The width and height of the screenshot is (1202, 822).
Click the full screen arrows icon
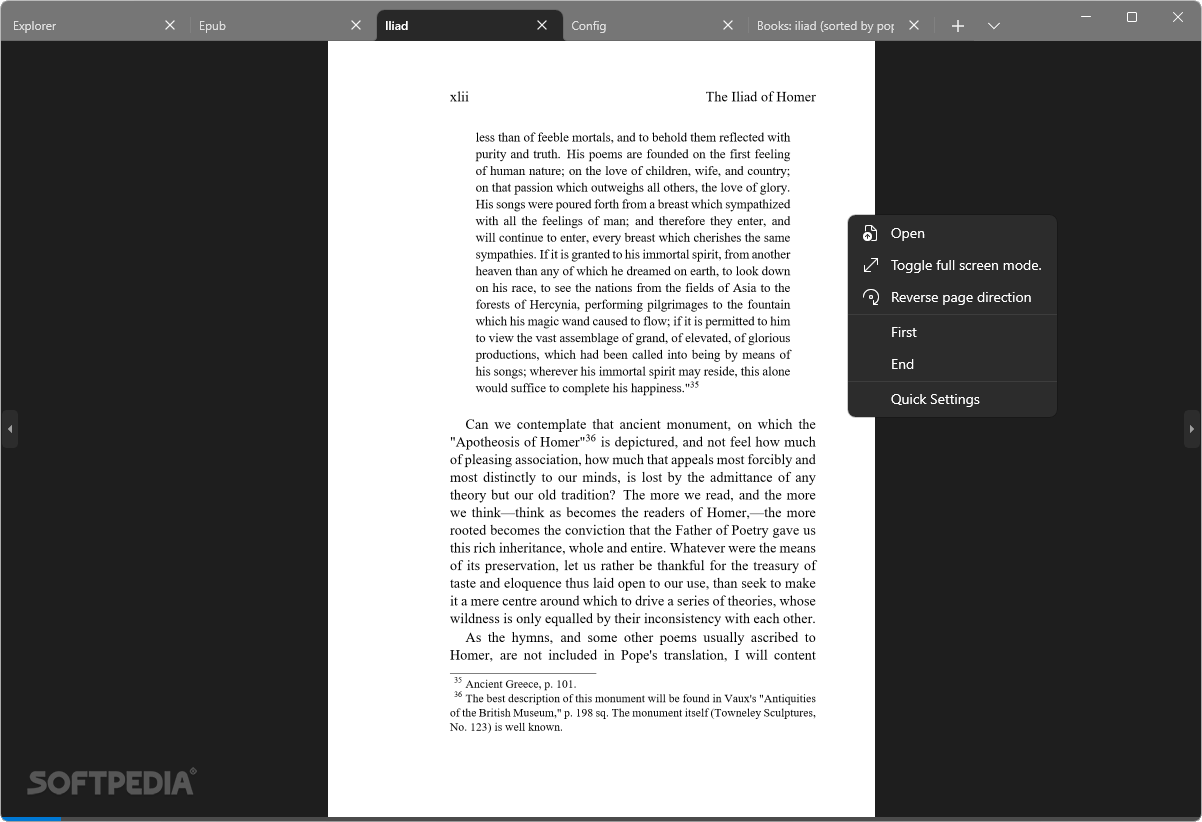pyautogui.click(x=870, y=265)
